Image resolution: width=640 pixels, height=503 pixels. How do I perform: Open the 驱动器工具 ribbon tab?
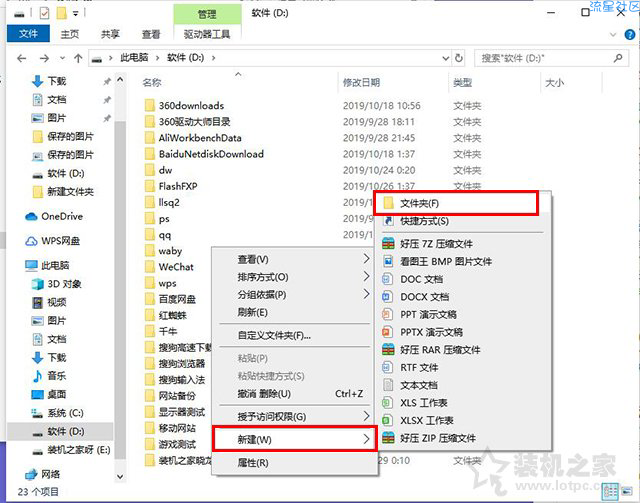207,34
